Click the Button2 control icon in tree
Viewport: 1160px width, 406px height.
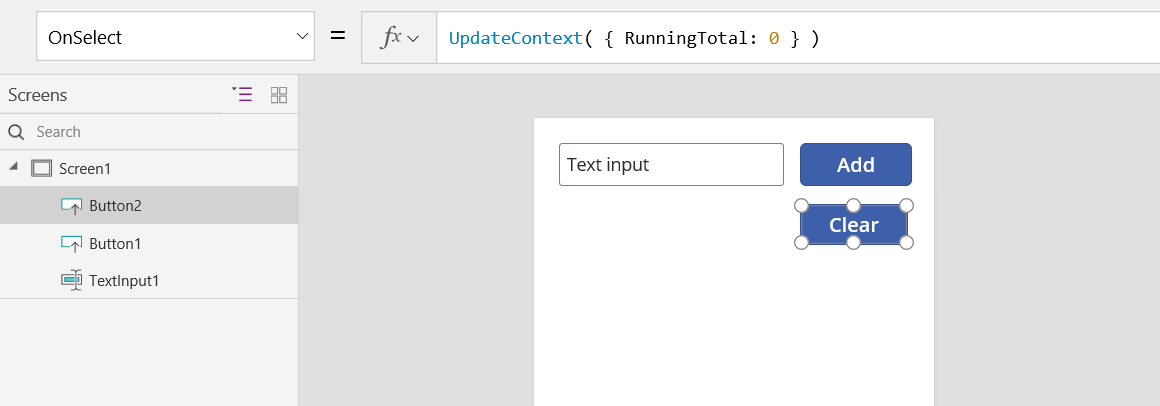click(71, 206)
